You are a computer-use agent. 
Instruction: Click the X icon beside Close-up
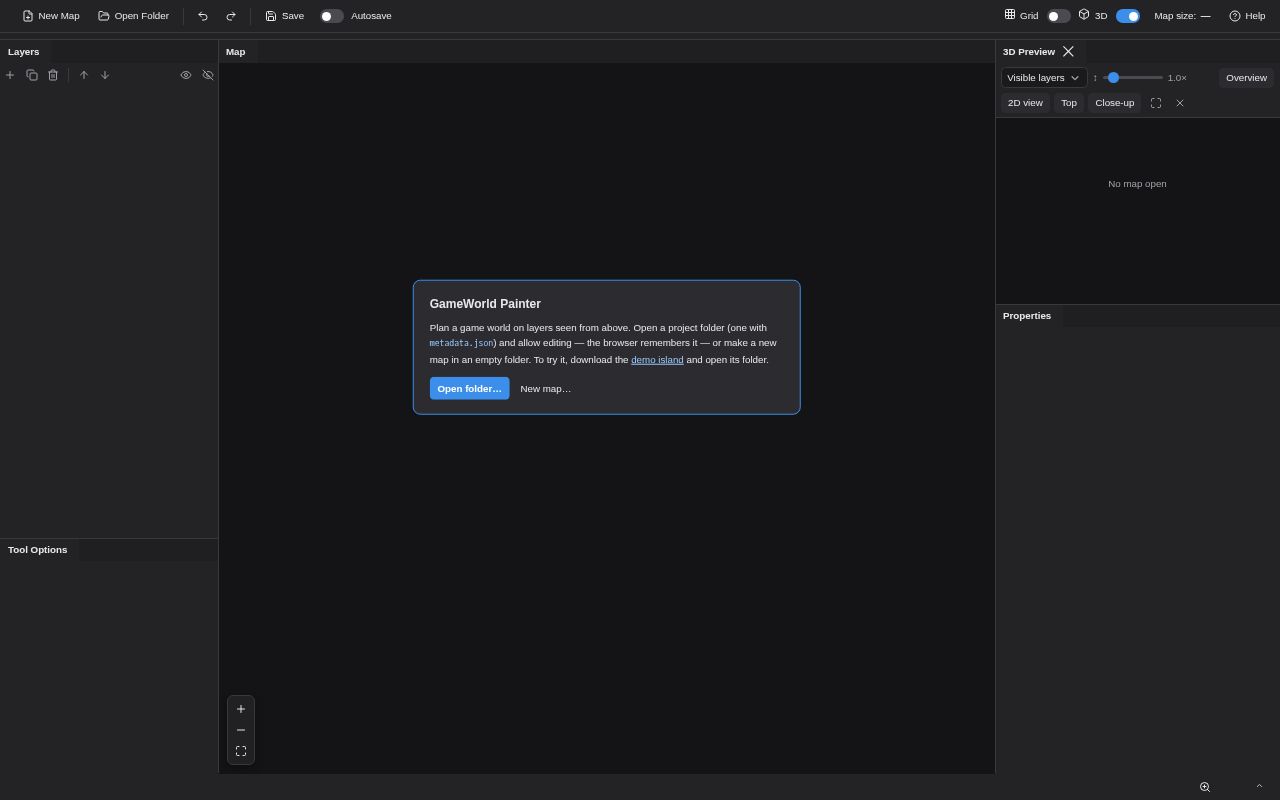(1180, 103)
